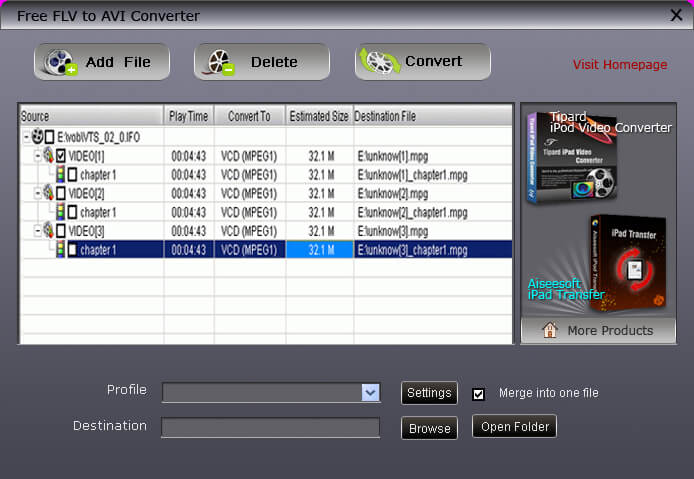Click the house icon in More Products

tap(548, 330)
